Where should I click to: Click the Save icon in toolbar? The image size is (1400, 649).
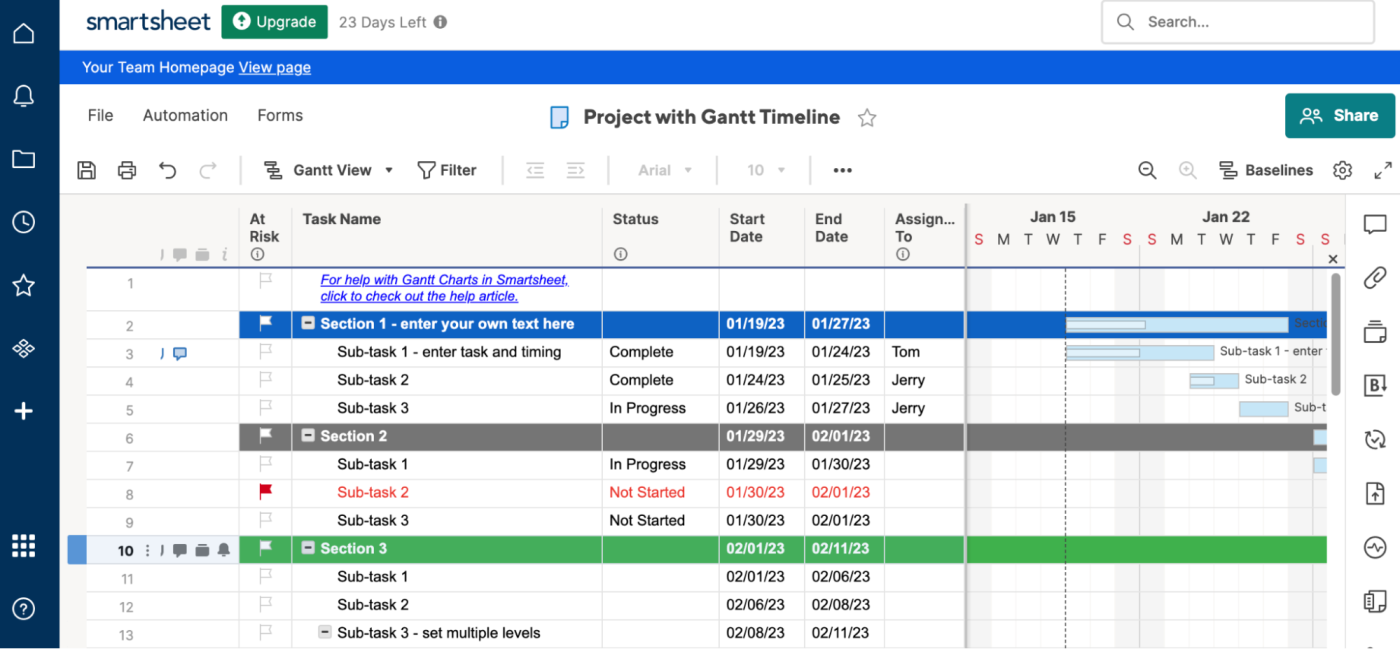point(87,170)
